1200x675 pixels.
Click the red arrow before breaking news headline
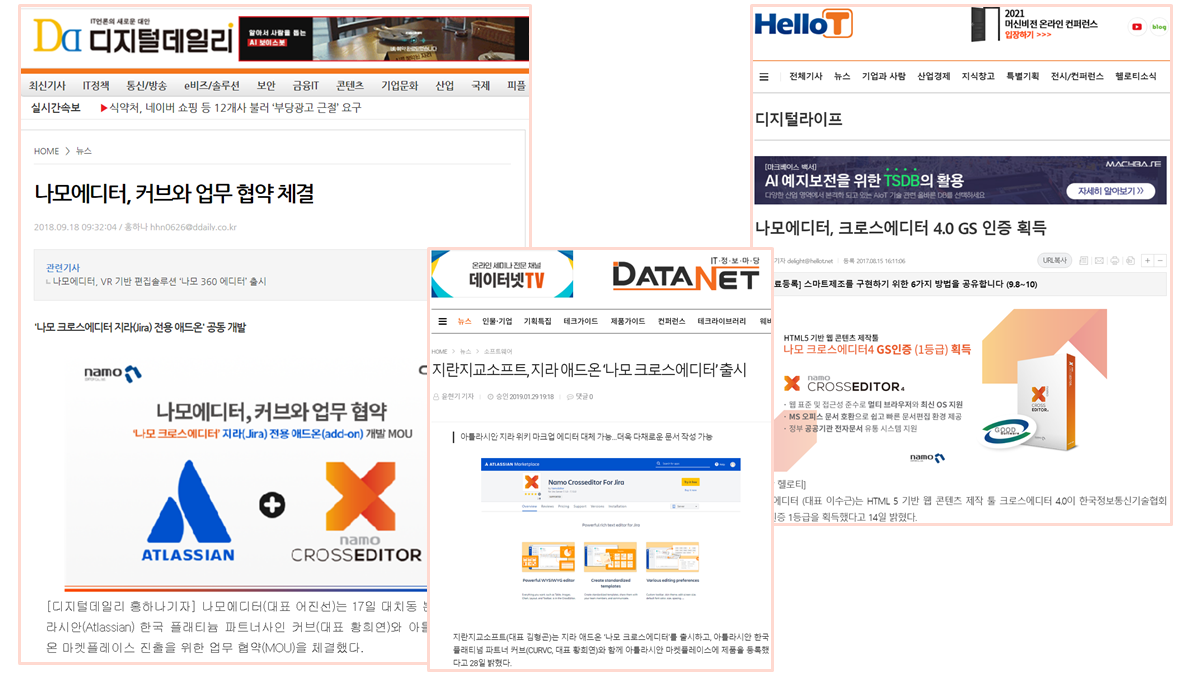[102, 107]
